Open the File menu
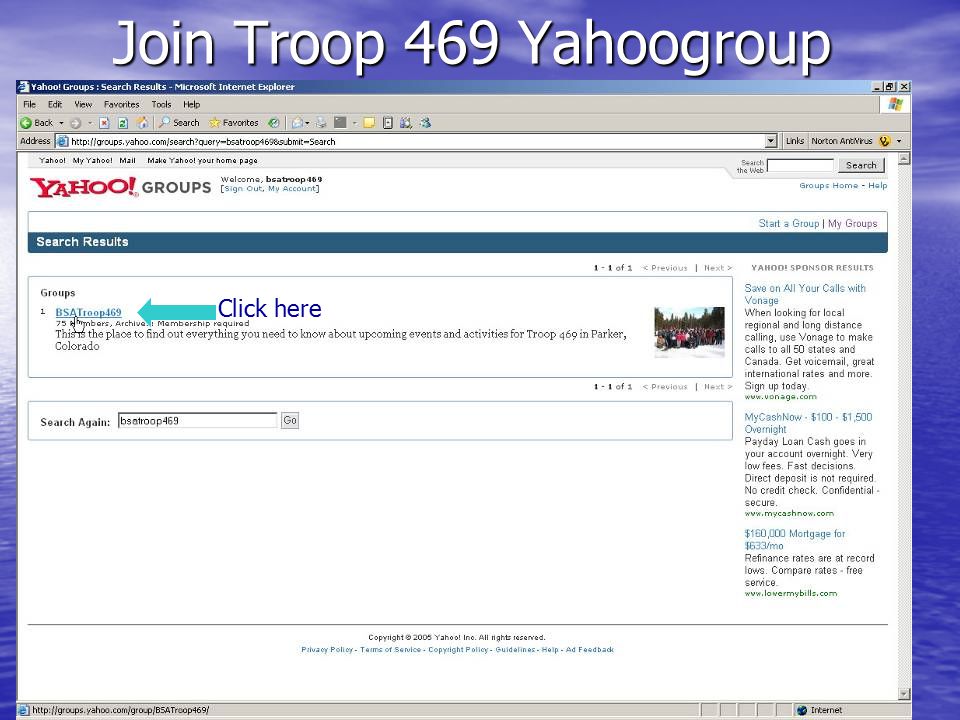This screenshot has height=720, width=960. click(29, 105)
